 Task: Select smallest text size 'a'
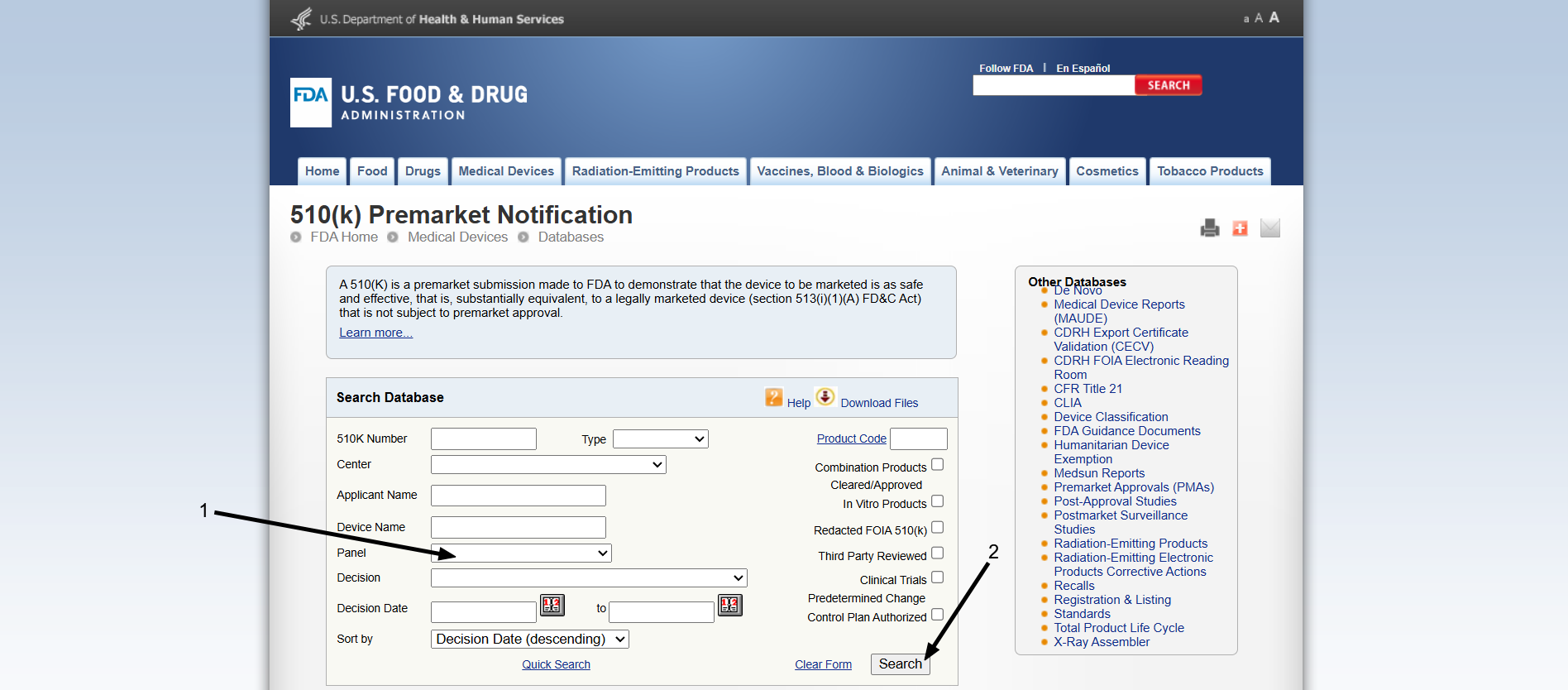click(x=1246, y=19)
